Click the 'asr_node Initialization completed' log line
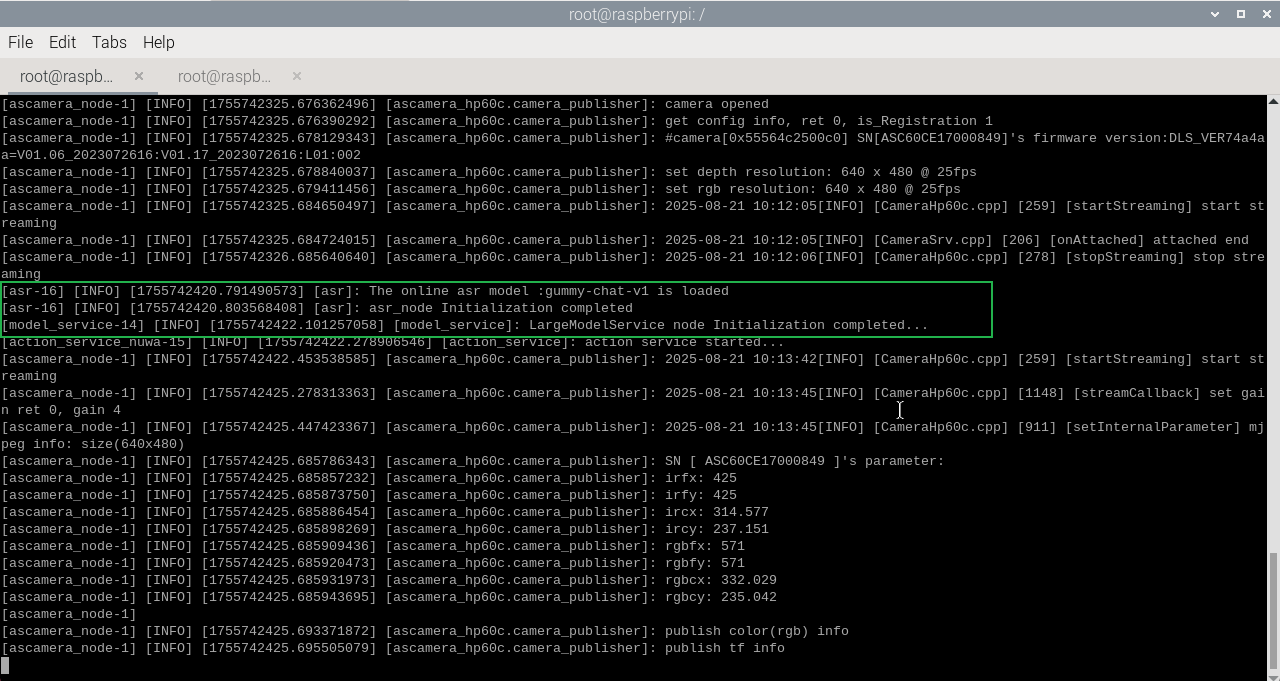Image resolution: width=1280 pixels, height=681 pixels. [x=500, y=308]
